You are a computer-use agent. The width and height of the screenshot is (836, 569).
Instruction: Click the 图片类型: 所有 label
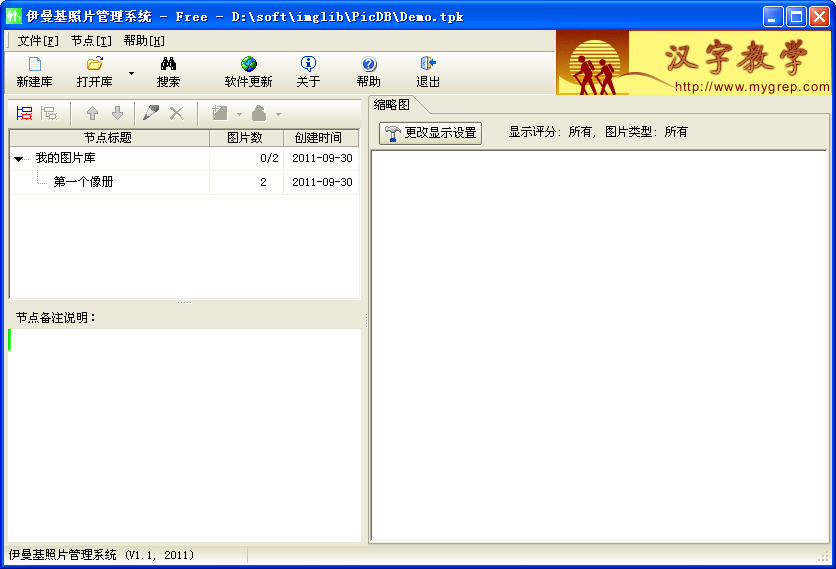click(x=646, y=132)
